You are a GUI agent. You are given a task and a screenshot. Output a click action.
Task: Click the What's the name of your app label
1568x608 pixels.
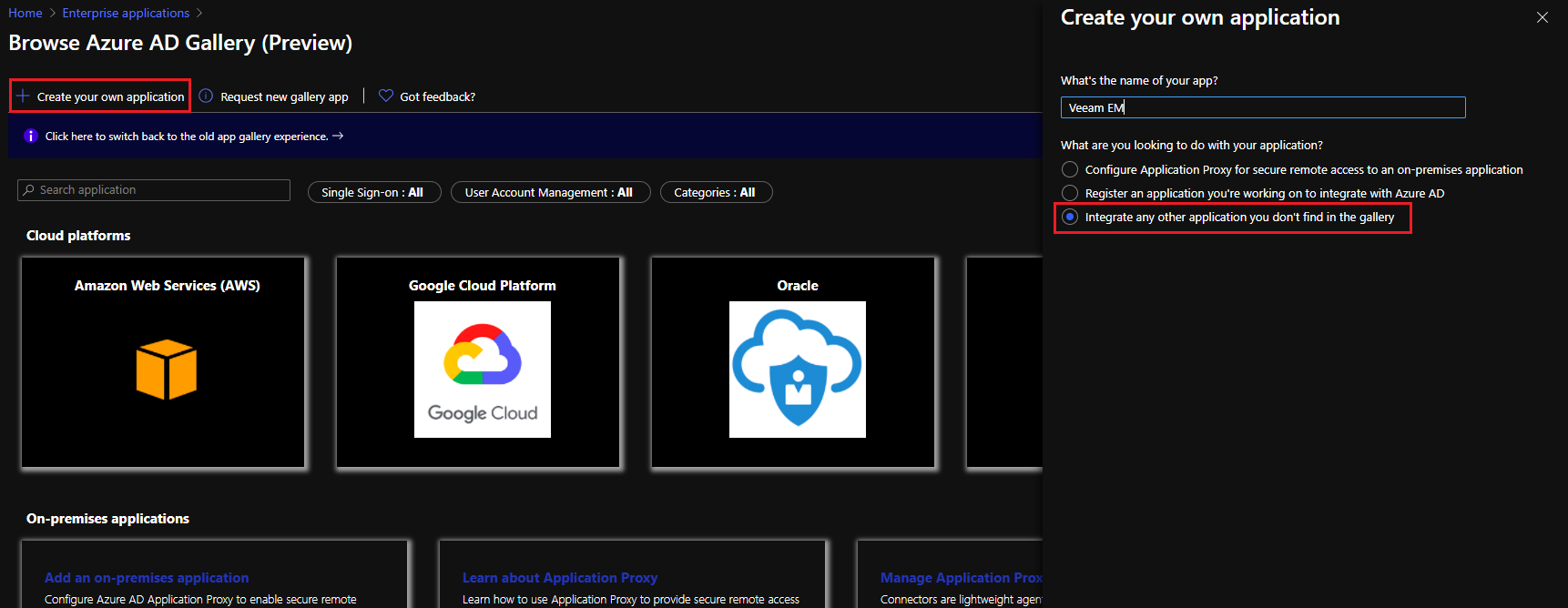(1139, 80)
